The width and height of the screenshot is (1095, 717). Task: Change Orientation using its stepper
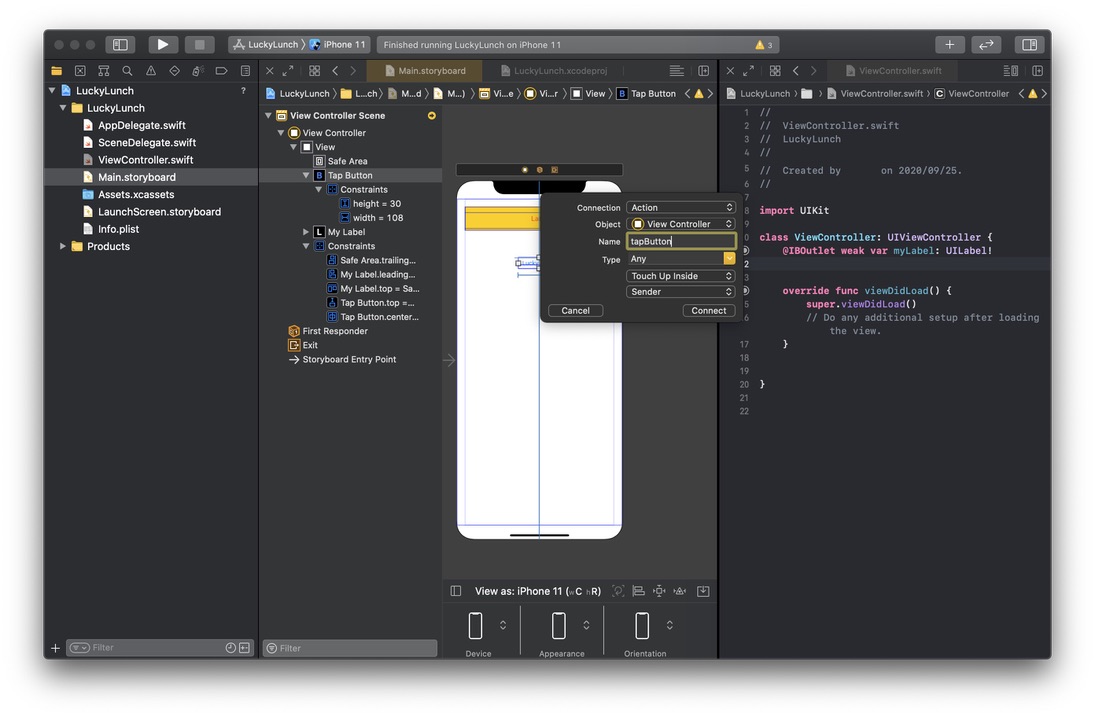click(670, 625)
